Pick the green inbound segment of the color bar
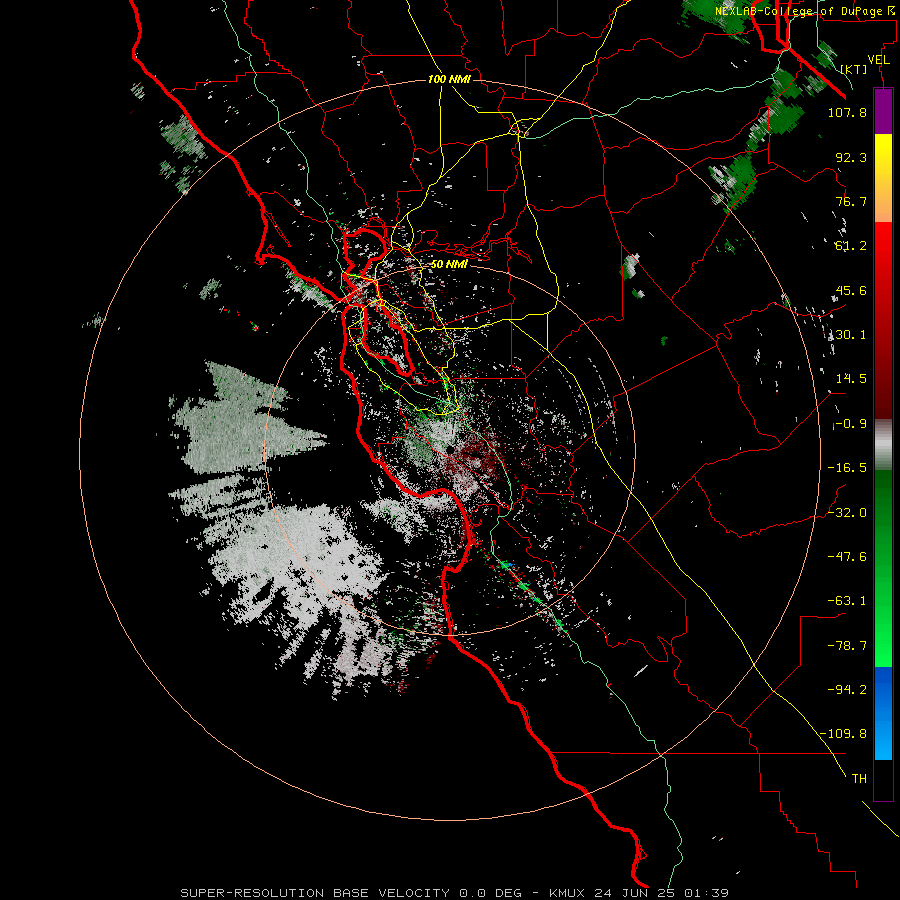Screen dimensions: 900x900 click(x=883, y=568)
